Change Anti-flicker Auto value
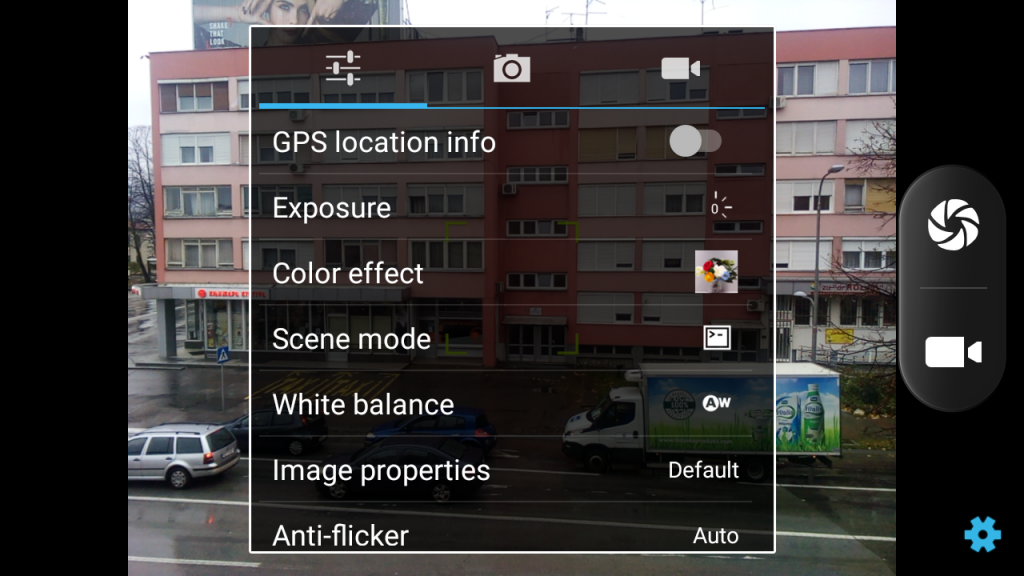 tap(716, 536)
